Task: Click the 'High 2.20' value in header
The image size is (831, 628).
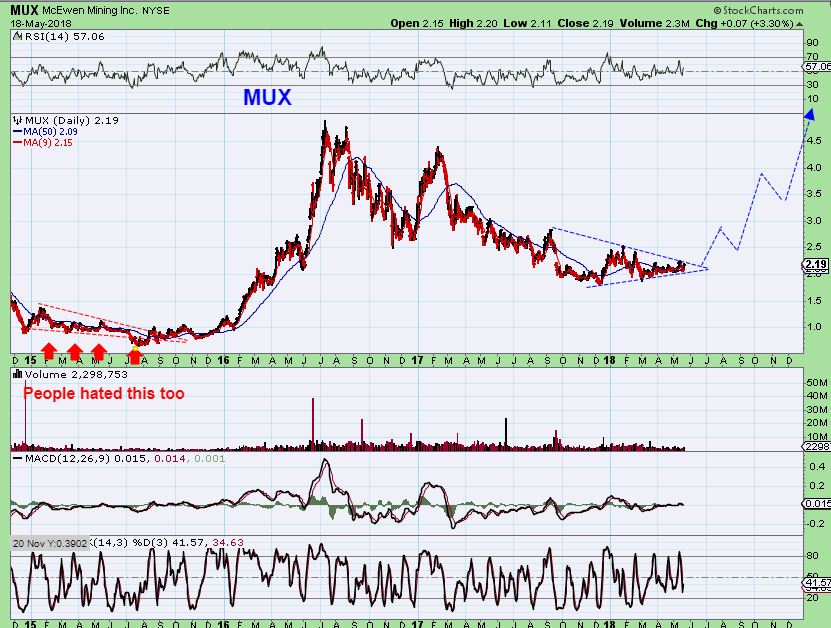Action: point(473,23)
